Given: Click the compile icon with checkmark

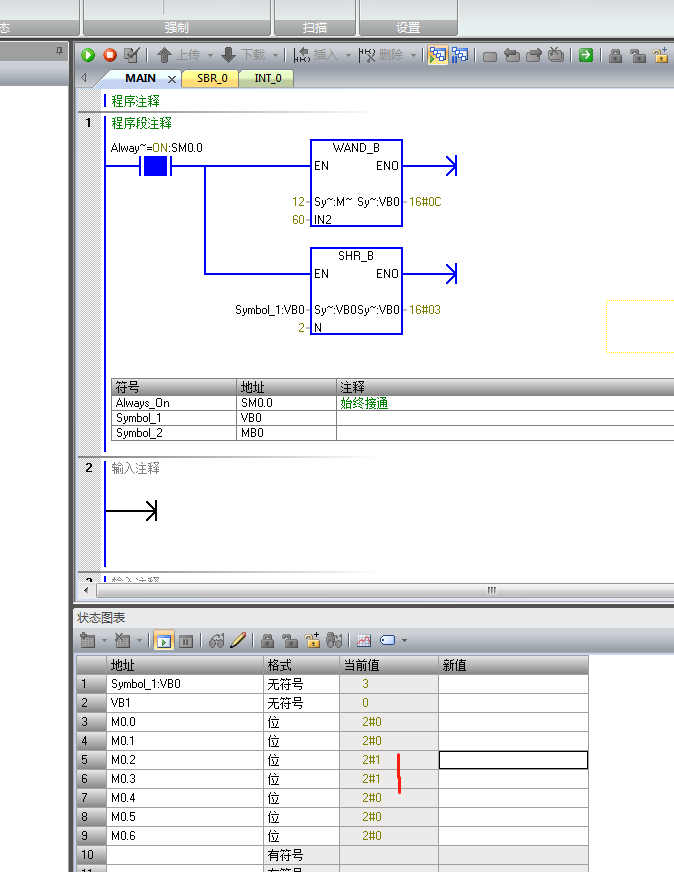Looking at the screenshot, I should [131, 55].
